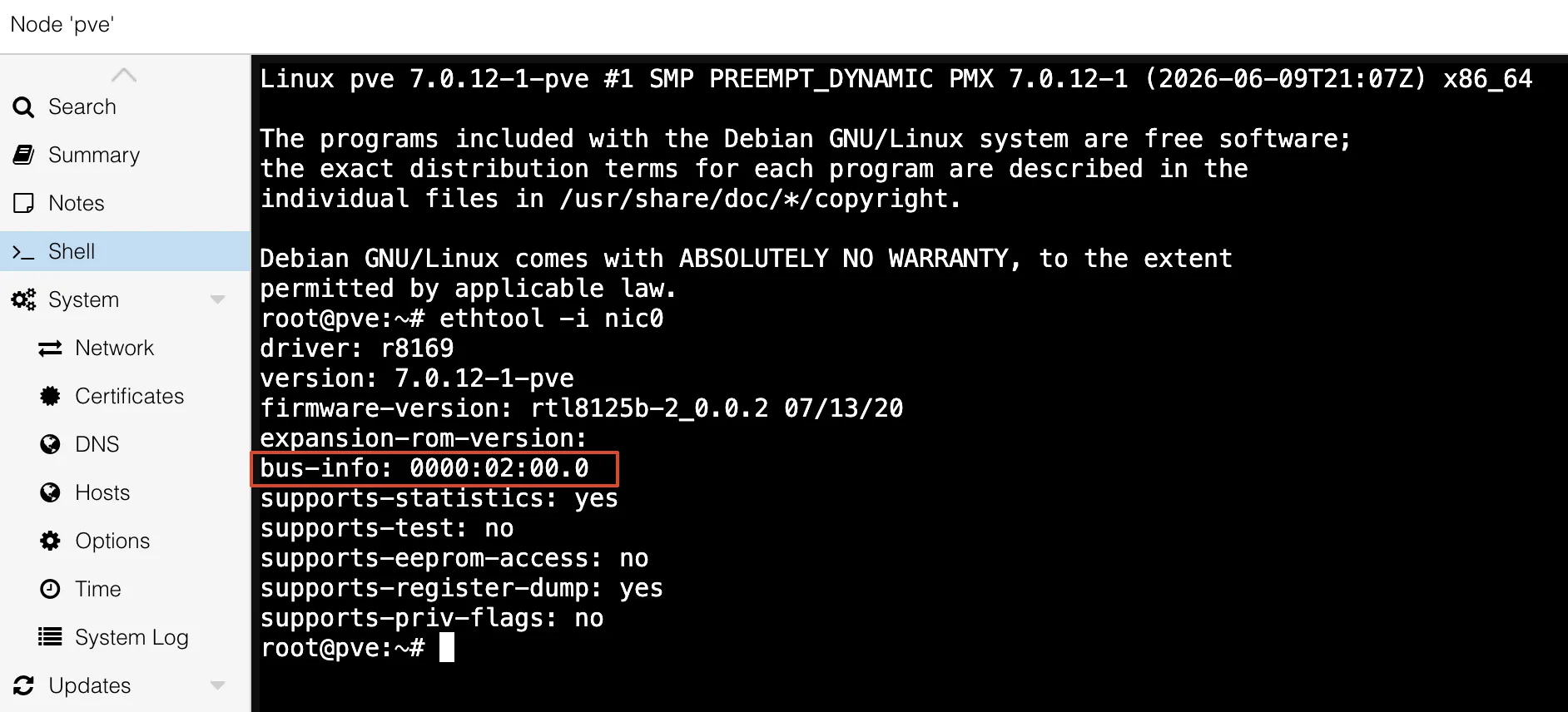Viewport: 1568px width, 712px height.
Task: Click the terminal cursor at the prompt
Action: pyautogui.click(x=447, y=647)
